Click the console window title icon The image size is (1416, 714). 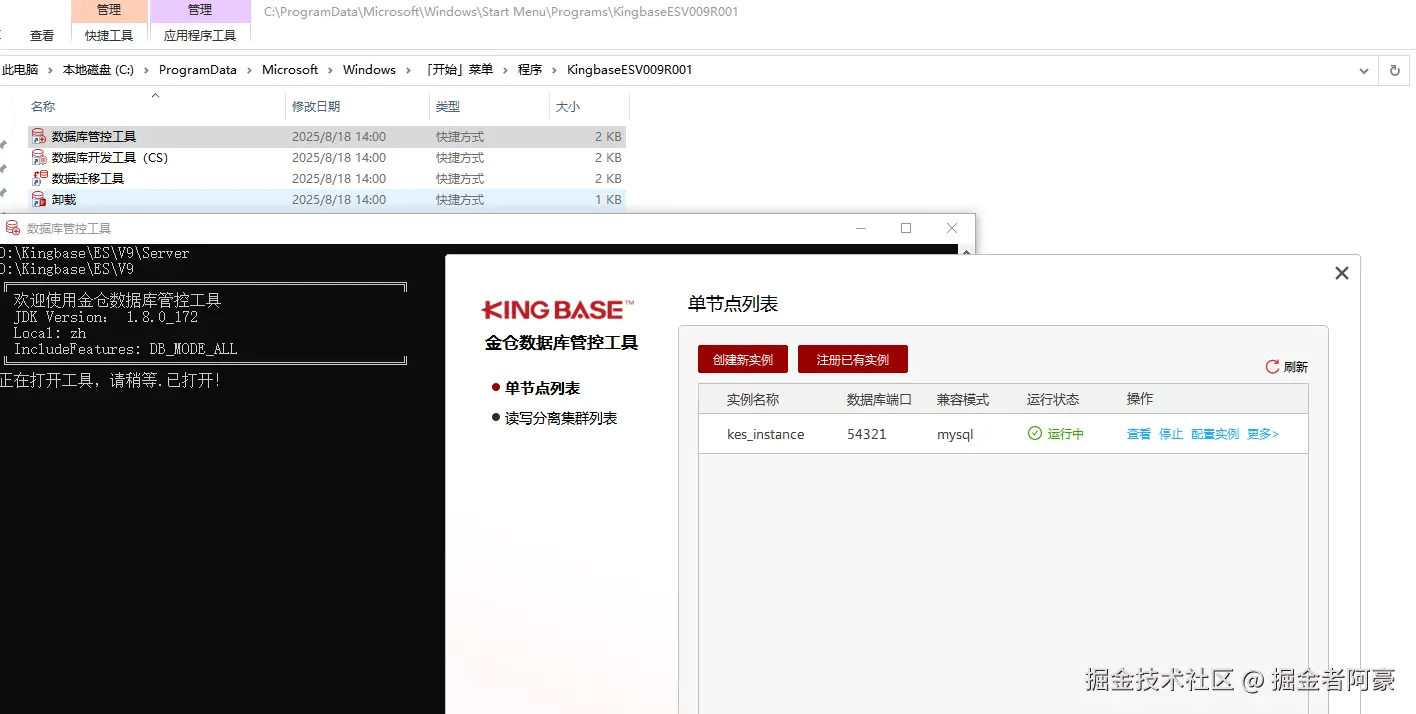[13, 228]
